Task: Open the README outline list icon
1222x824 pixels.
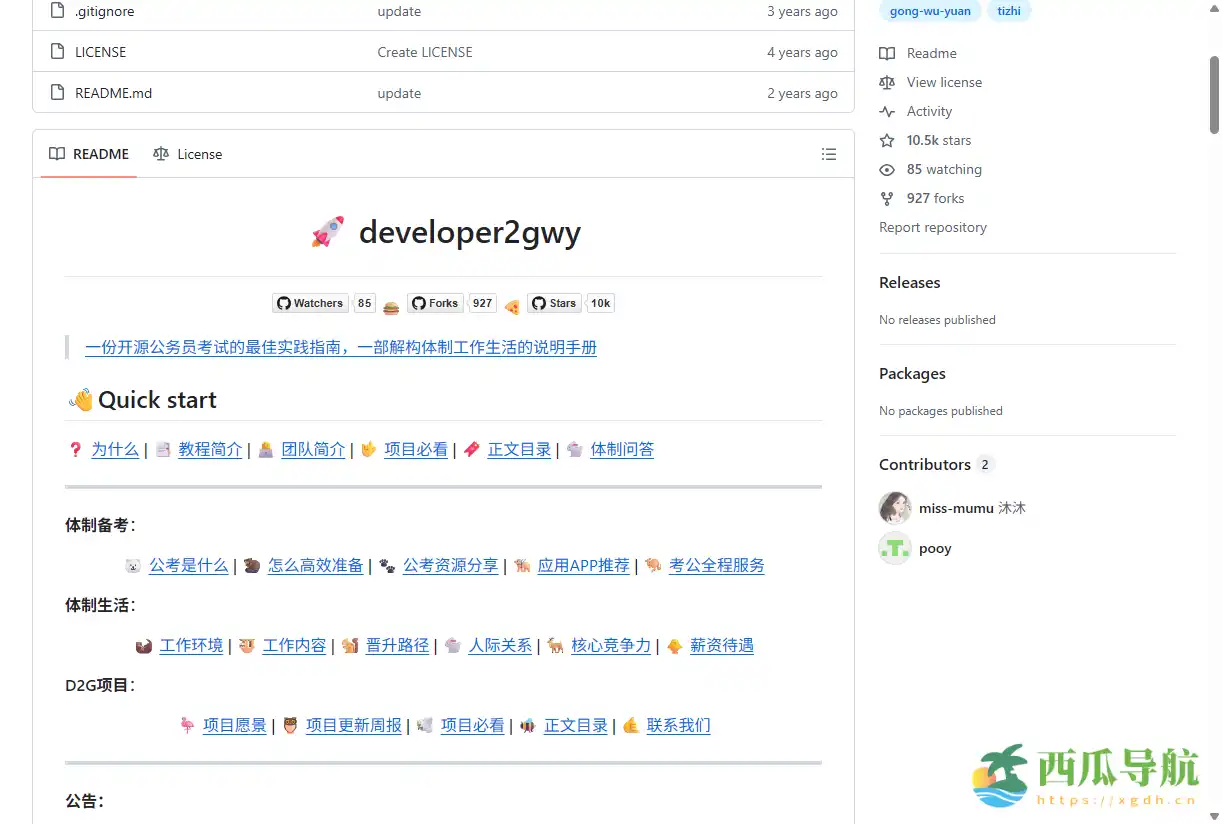Action: [x=829, y=154]
